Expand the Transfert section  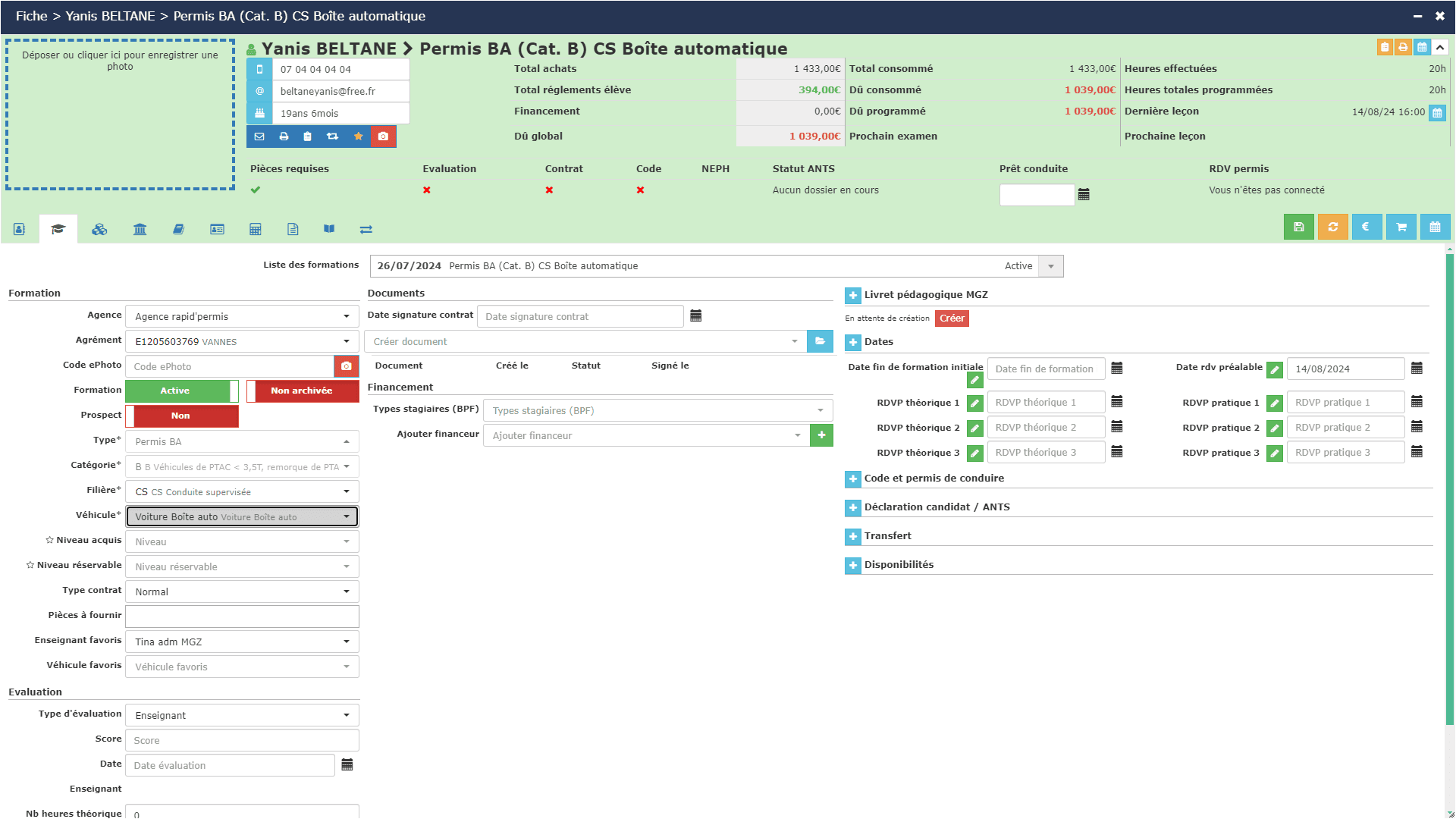coord(853,536)
